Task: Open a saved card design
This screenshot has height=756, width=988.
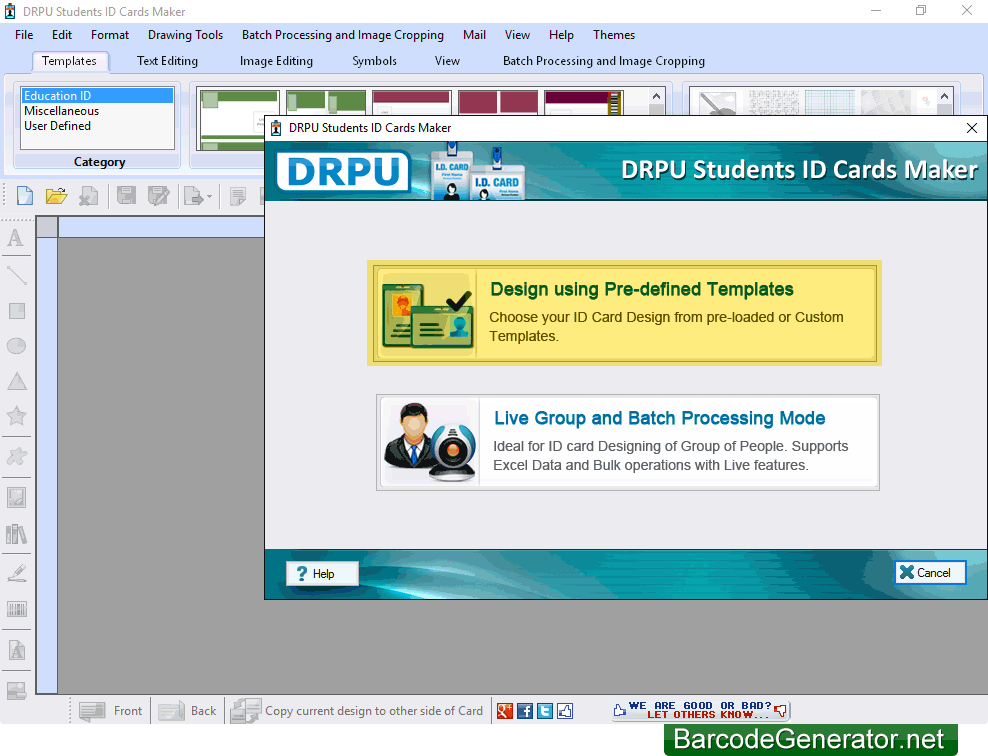Action: [x=56, y=195]
